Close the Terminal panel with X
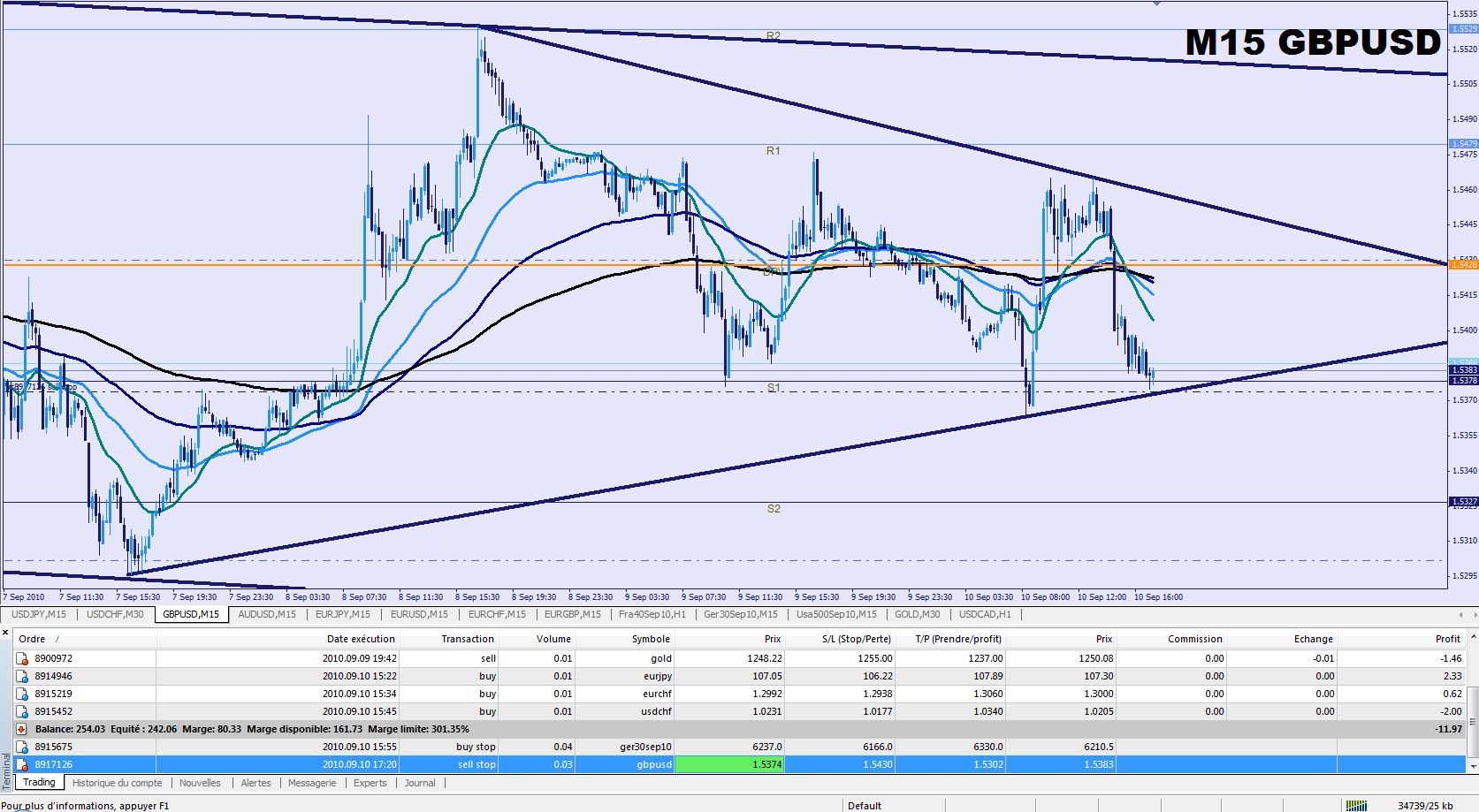This screenshot has width=1479, height=812. point(6,634)
